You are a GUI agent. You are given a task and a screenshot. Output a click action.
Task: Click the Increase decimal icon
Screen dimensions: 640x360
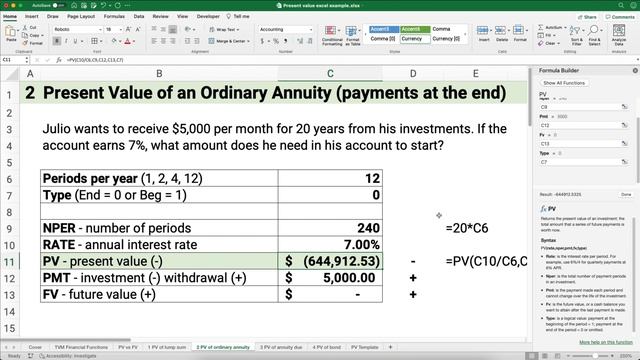coord(300,41)
